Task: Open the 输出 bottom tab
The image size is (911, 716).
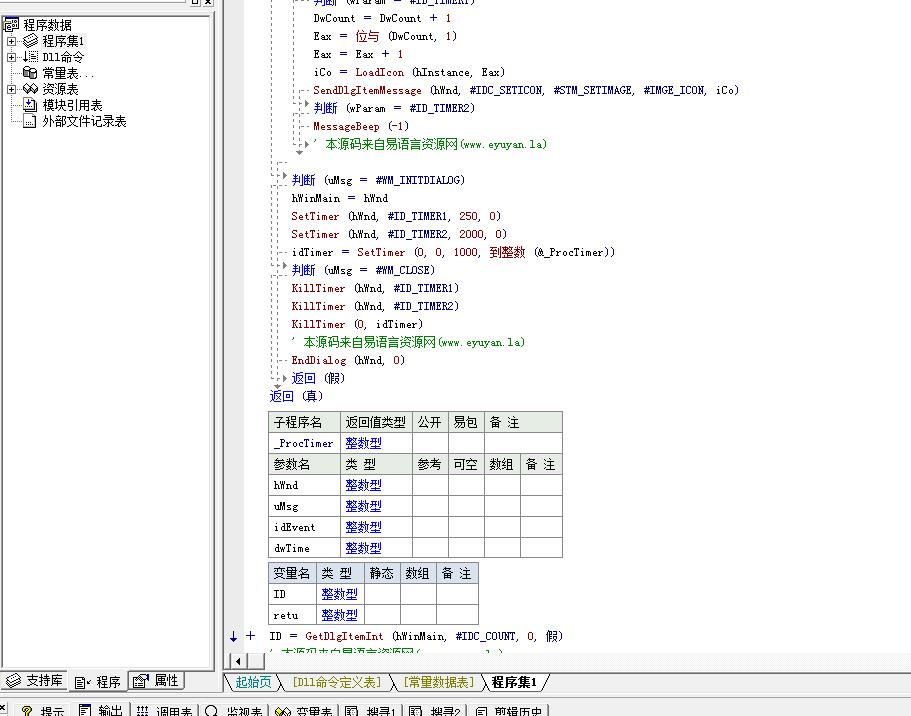Action: (101, 710)
